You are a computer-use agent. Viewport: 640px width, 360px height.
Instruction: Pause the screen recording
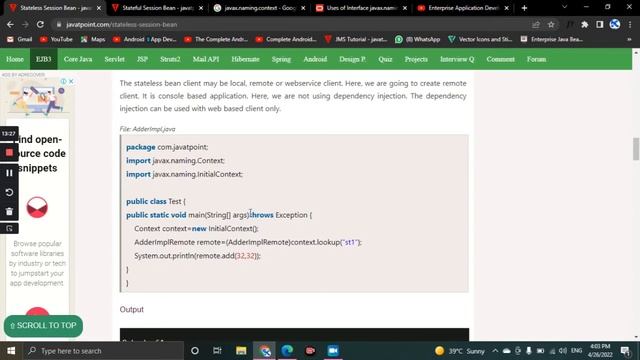click(x=9, y=173)
